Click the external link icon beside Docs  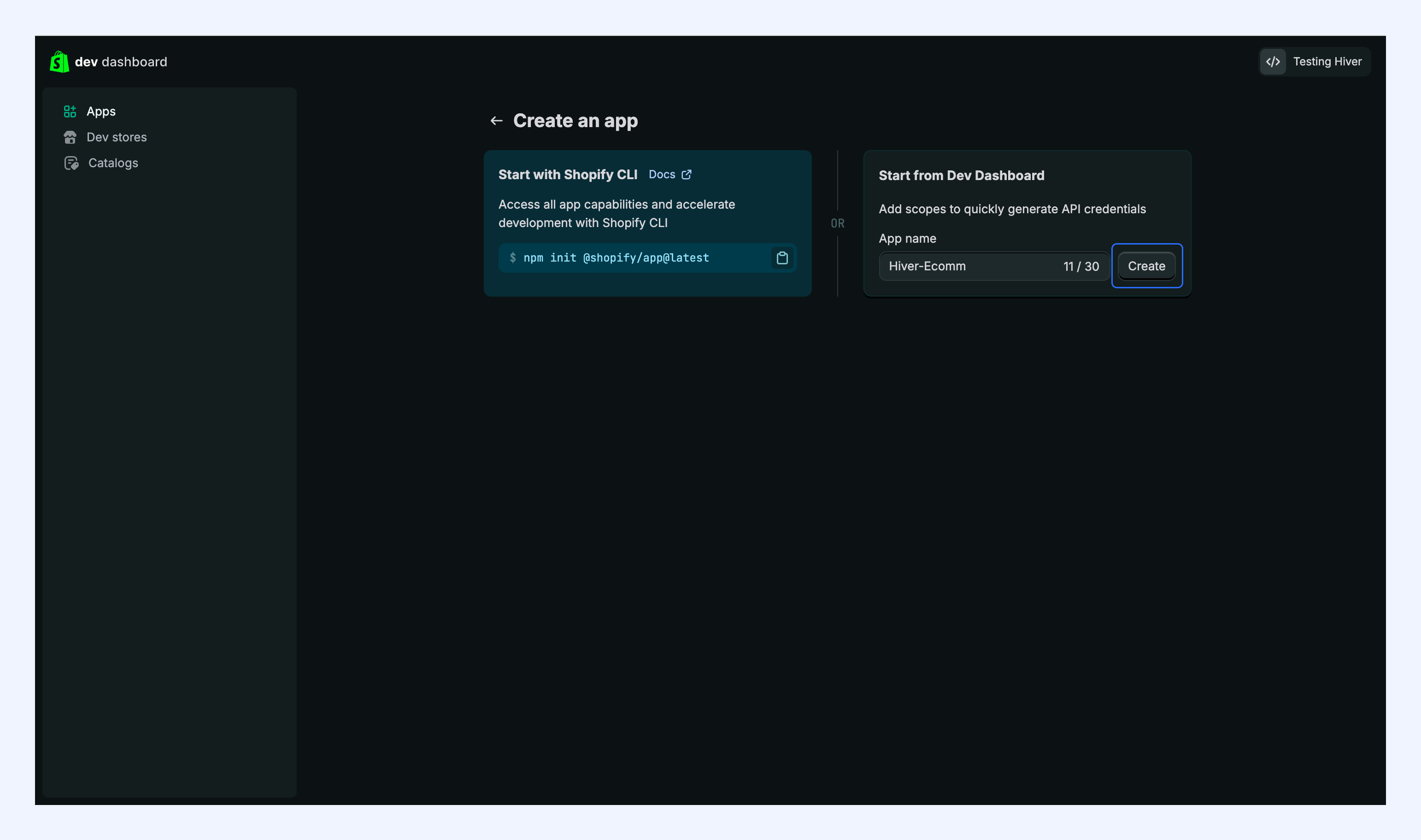pyautogui.click(x=687, y=175)
